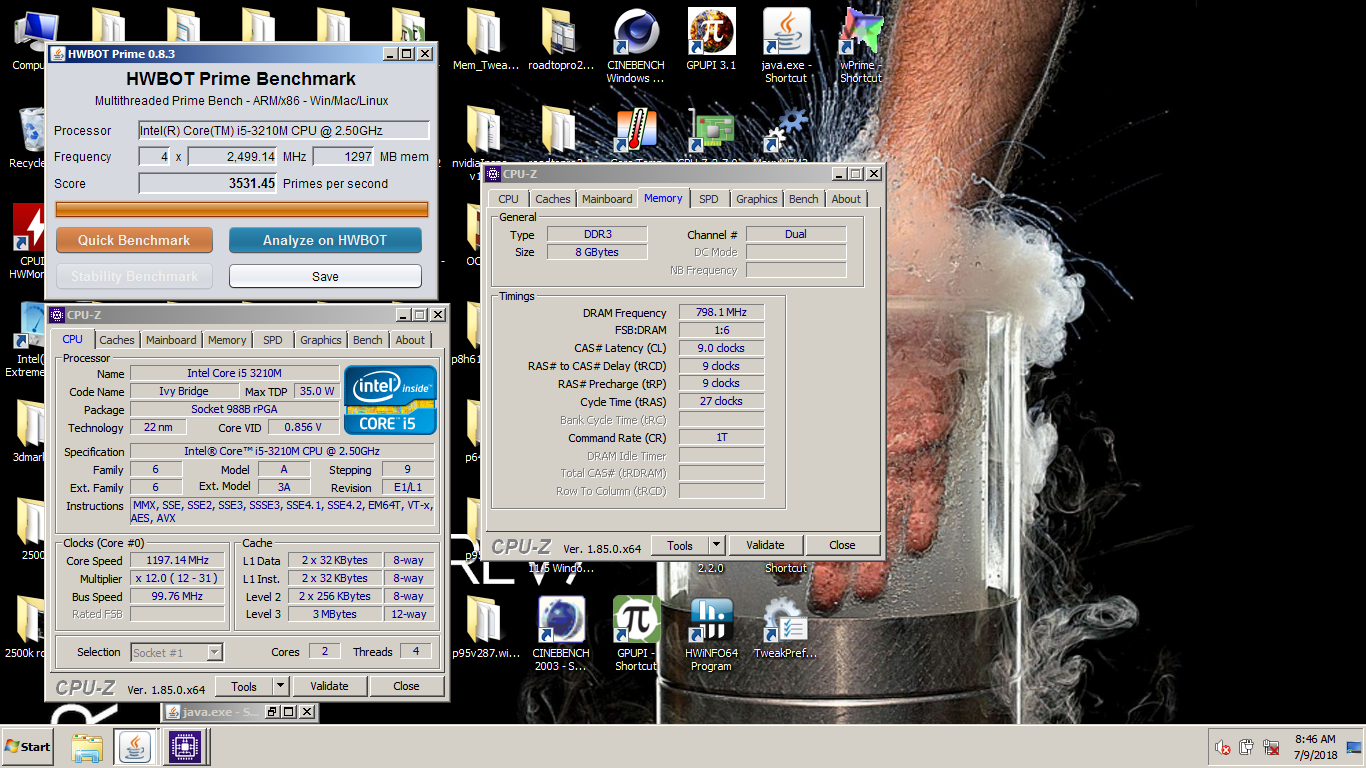Open the Tools dropdown arrow in CPU-Z CPU window
This screenshot has height=768, width=1366.
(x=280, y=686)
